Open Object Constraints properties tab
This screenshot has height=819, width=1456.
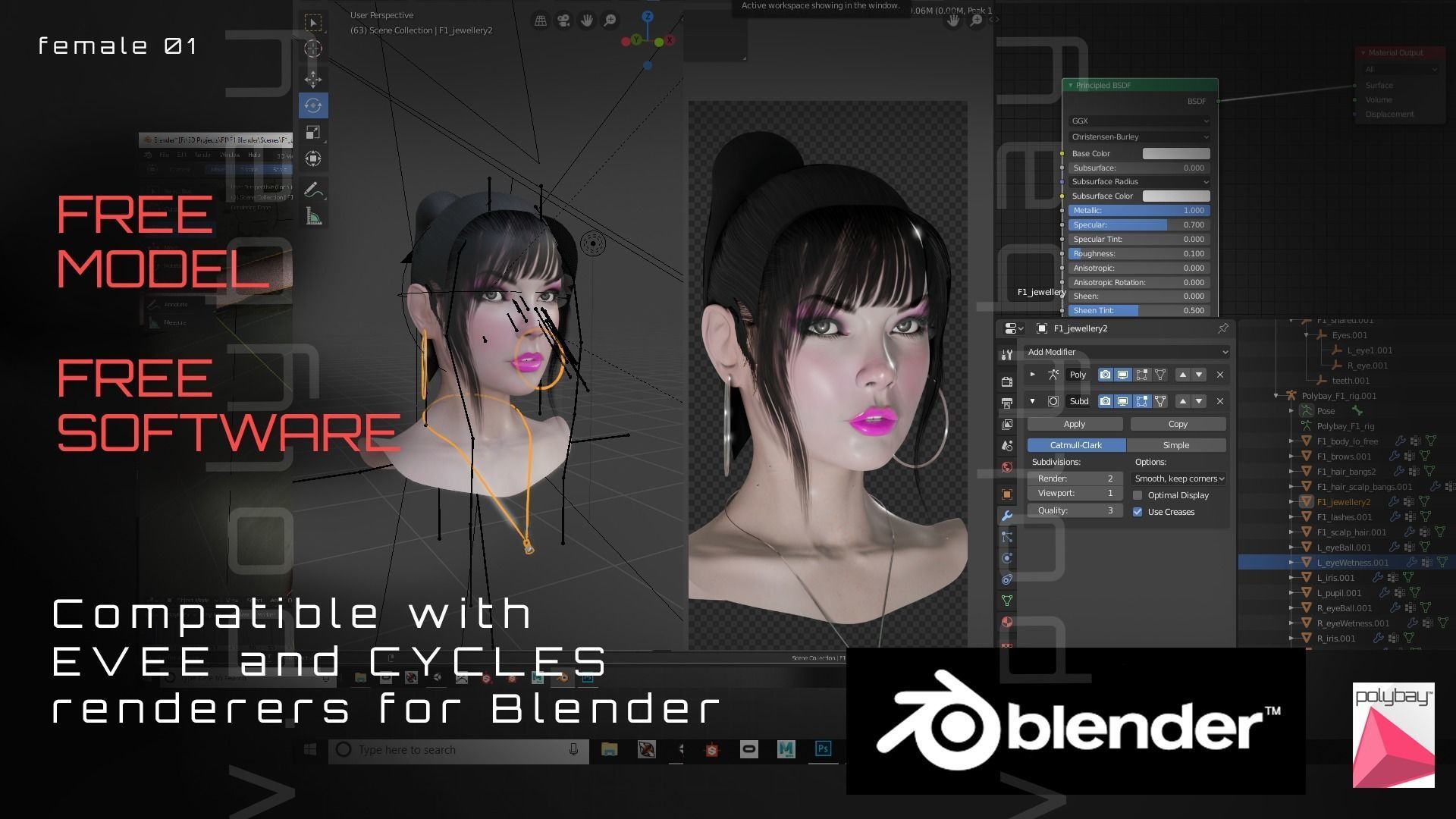tap(1007, 579)
